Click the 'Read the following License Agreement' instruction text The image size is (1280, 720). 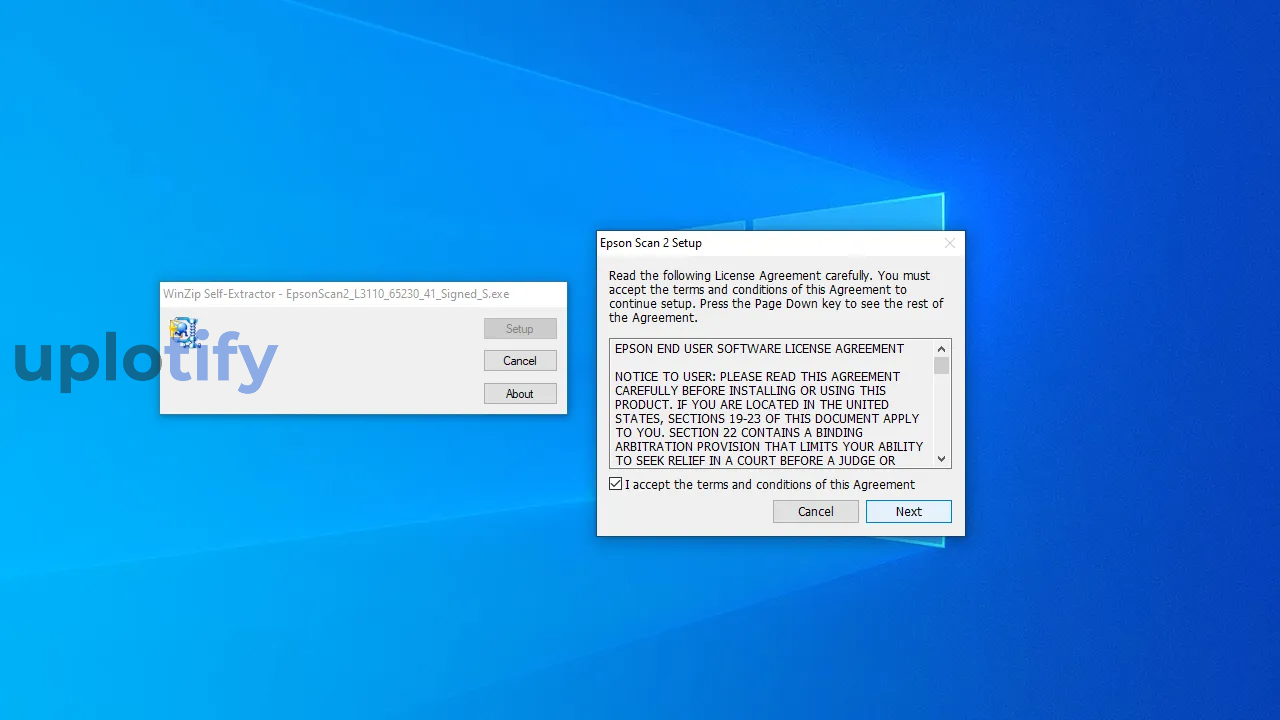click(776, 296)
